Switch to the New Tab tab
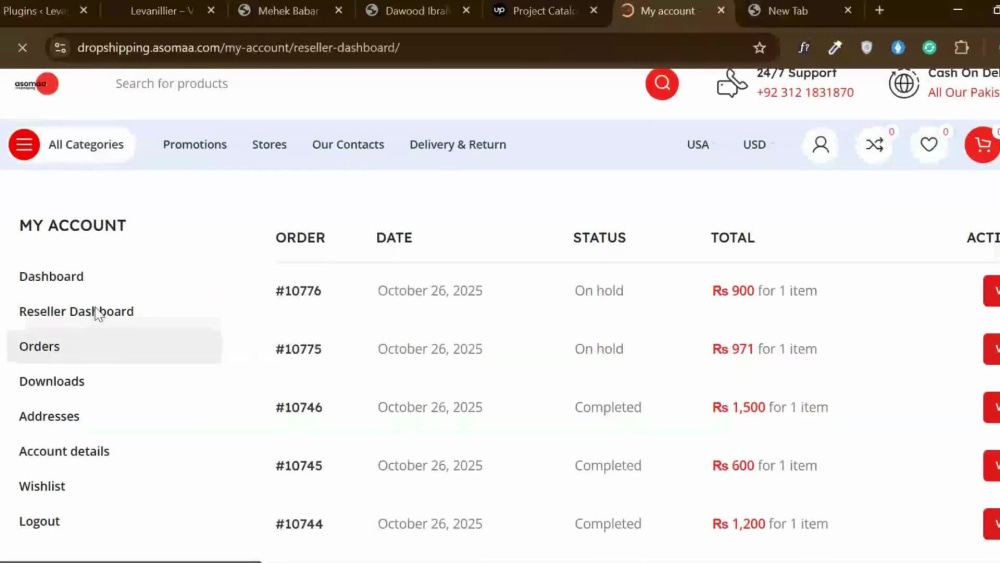The width and height of the screenshot is (1000, 563). 788,10
